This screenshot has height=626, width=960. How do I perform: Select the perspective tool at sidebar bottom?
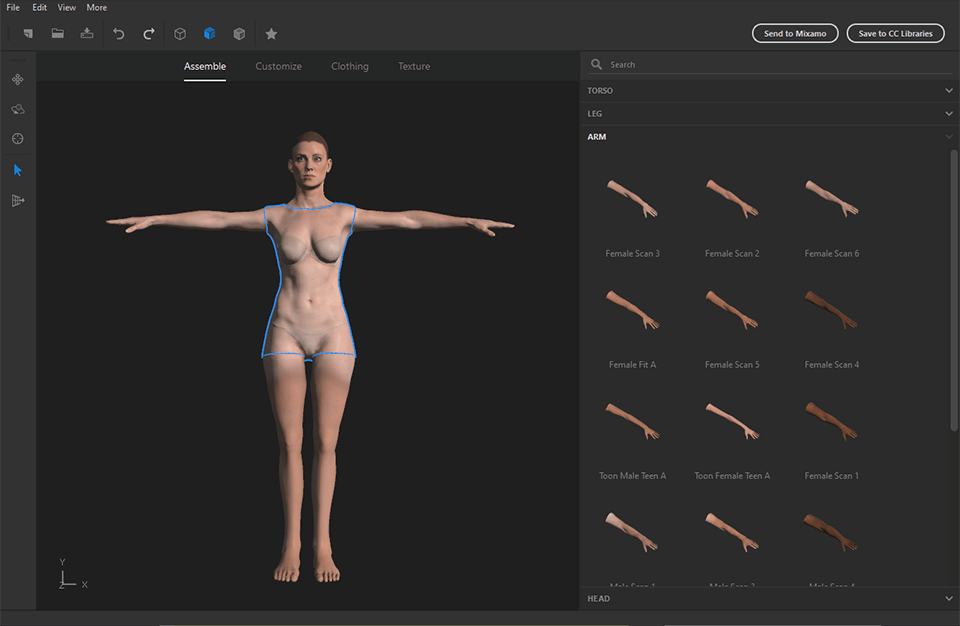coord(17,200)
